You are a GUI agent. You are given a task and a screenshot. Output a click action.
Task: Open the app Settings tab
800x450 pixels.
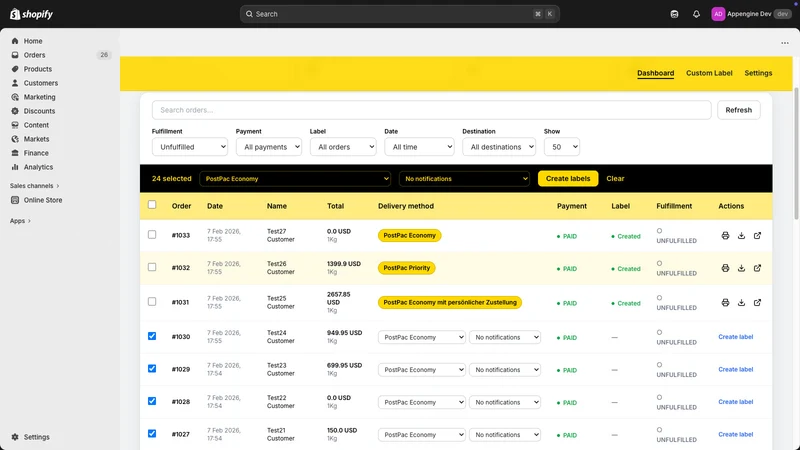pos(758,73)
